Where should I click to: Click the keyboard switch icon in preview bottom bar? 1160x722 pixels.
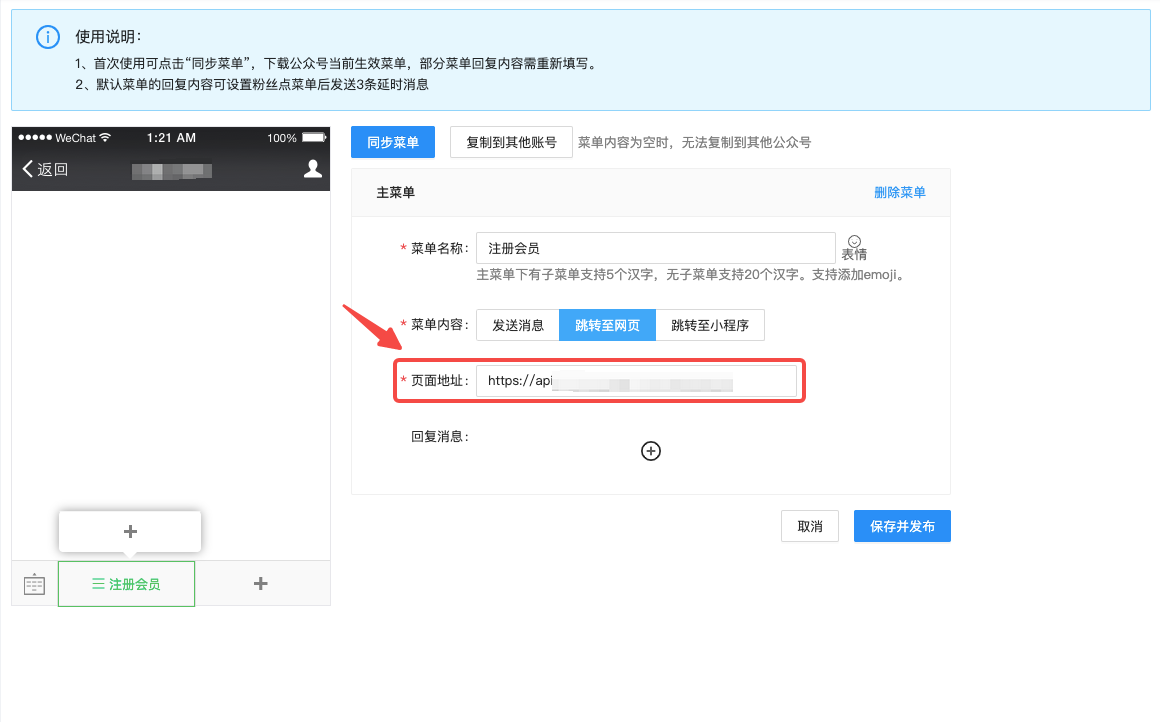pyautogui.click(x=33, y=583)
